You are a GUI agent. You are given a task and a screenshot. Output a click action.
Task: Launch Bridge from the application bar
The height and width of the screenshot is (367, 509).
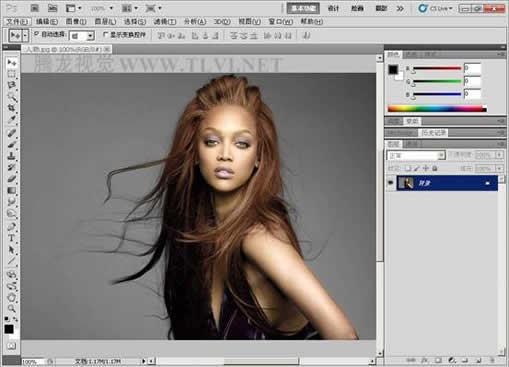34,8
